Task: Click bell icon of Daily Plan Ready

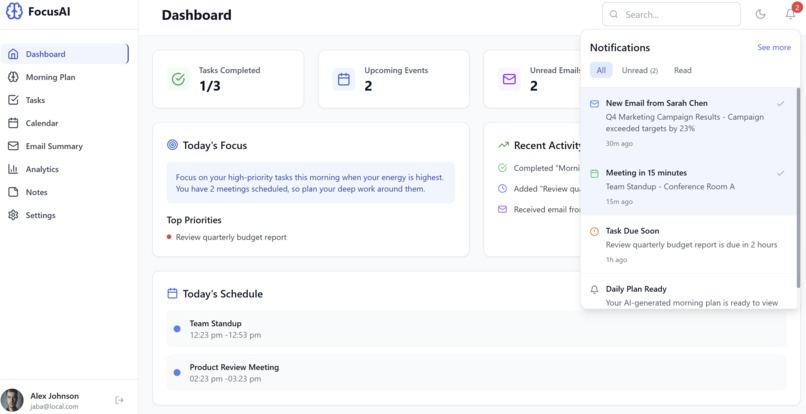Action: pos(594,290)
